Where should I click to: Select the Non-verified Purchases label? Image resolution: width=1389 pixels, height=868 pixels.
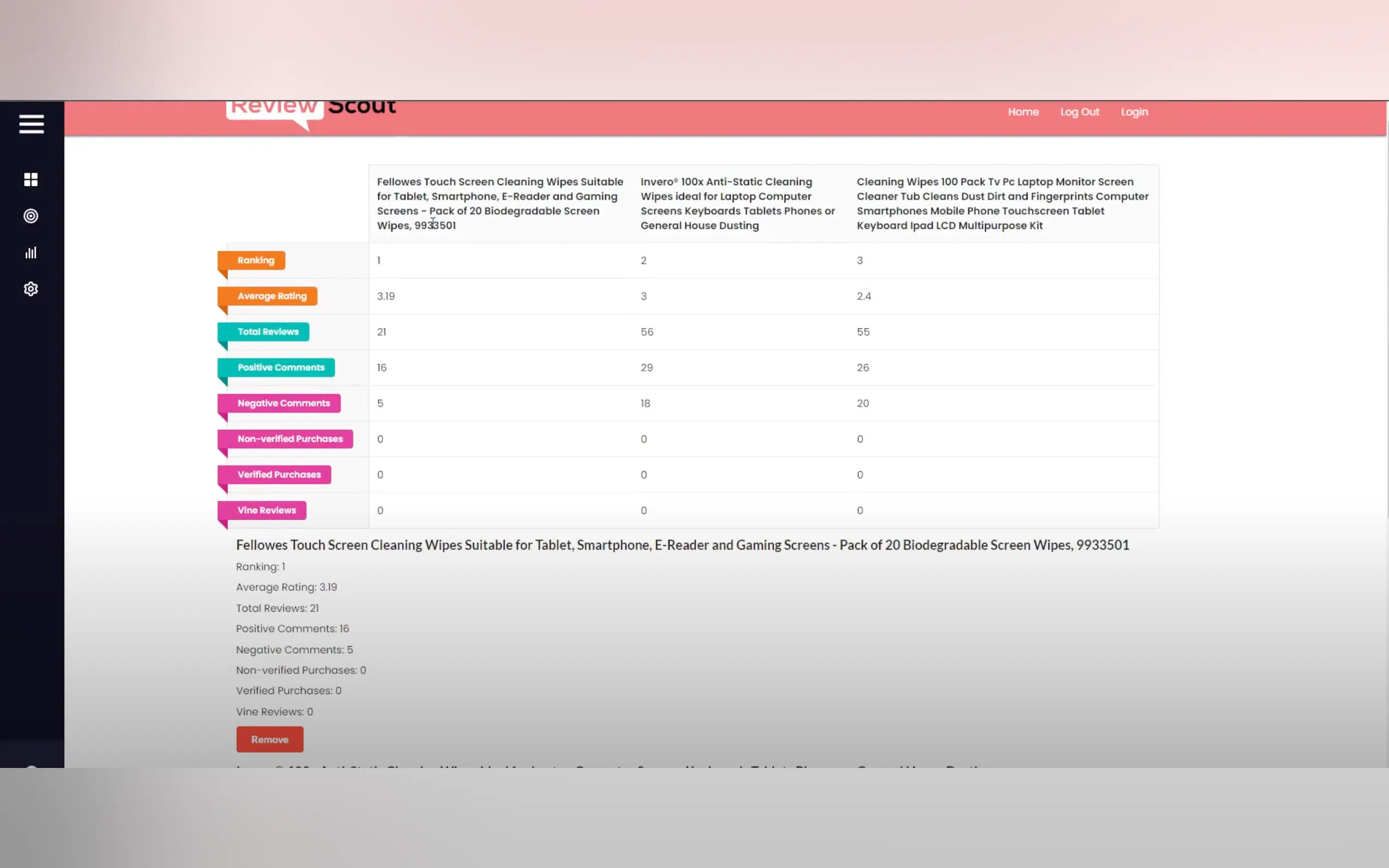[x=290, y=438]
